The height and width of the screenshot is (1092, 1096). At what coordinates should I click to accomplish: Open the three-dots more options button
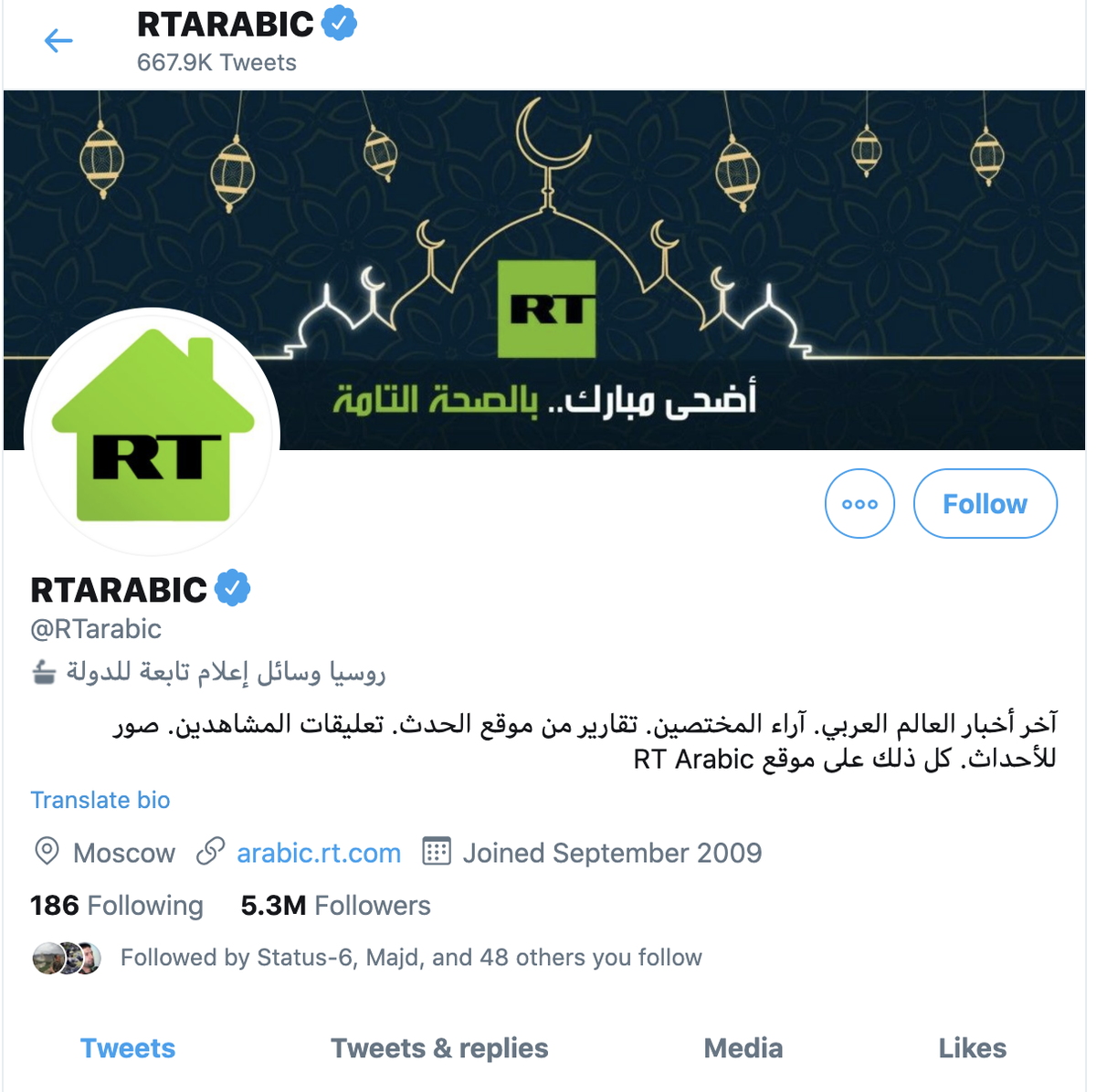pos(859,503)
